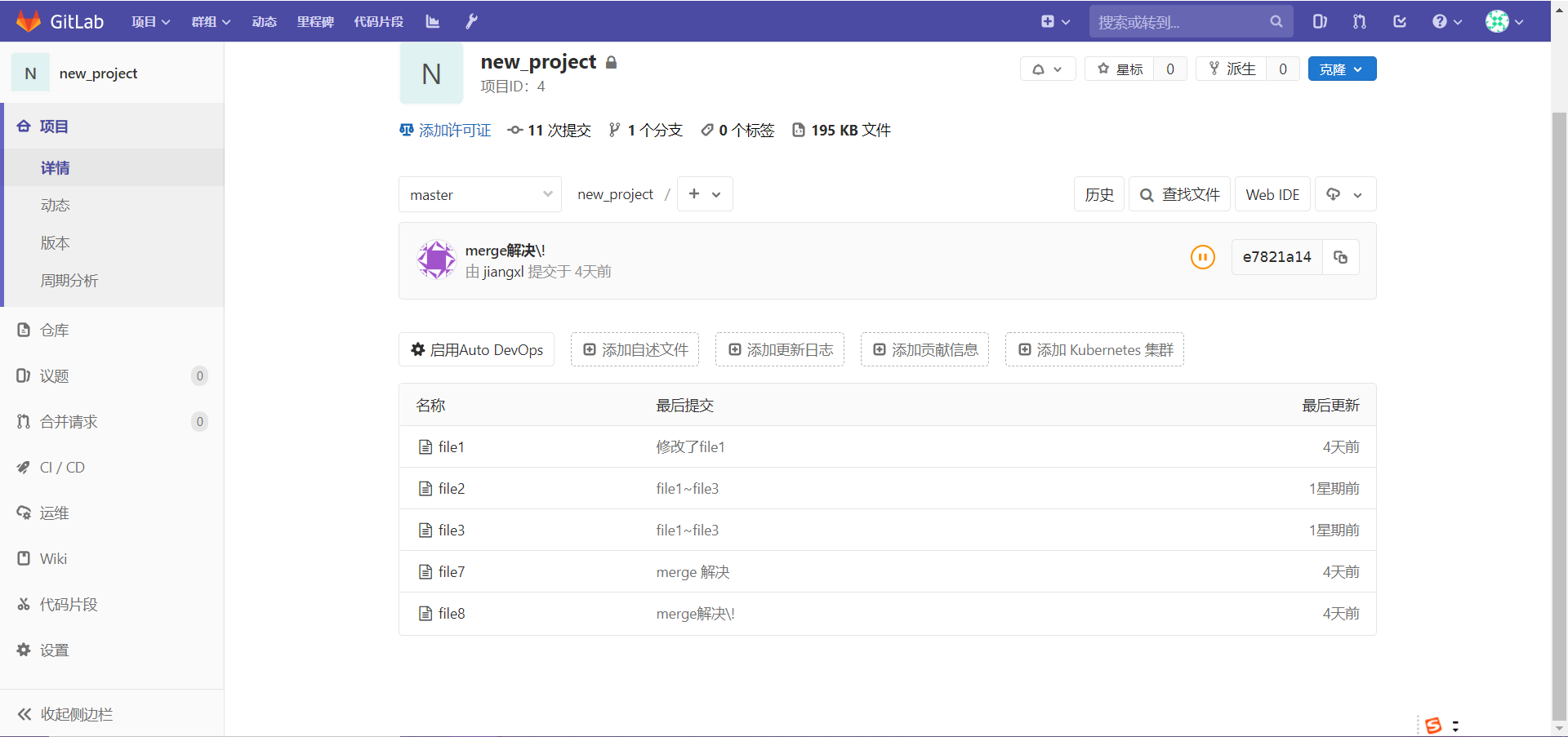The width and height of the screenshot is (1568, 737).
Task: Click the 派生 fork button
Action: 1232,69
